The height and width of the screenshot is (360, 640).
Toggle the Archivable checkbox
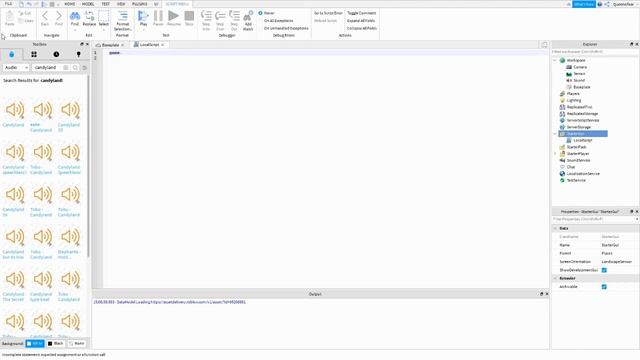click(604, 287)
